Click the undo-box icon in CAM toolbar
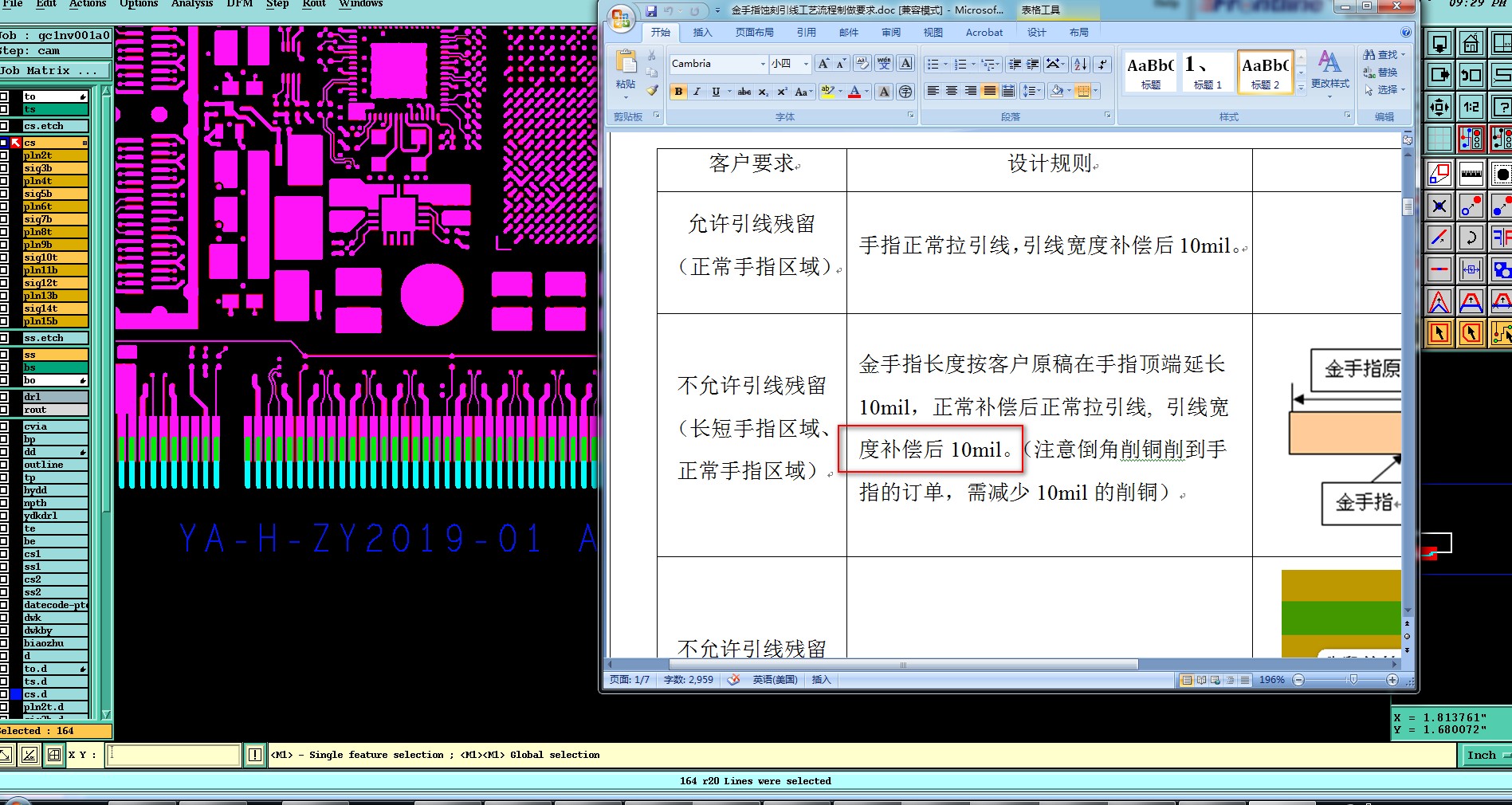 1471,75
